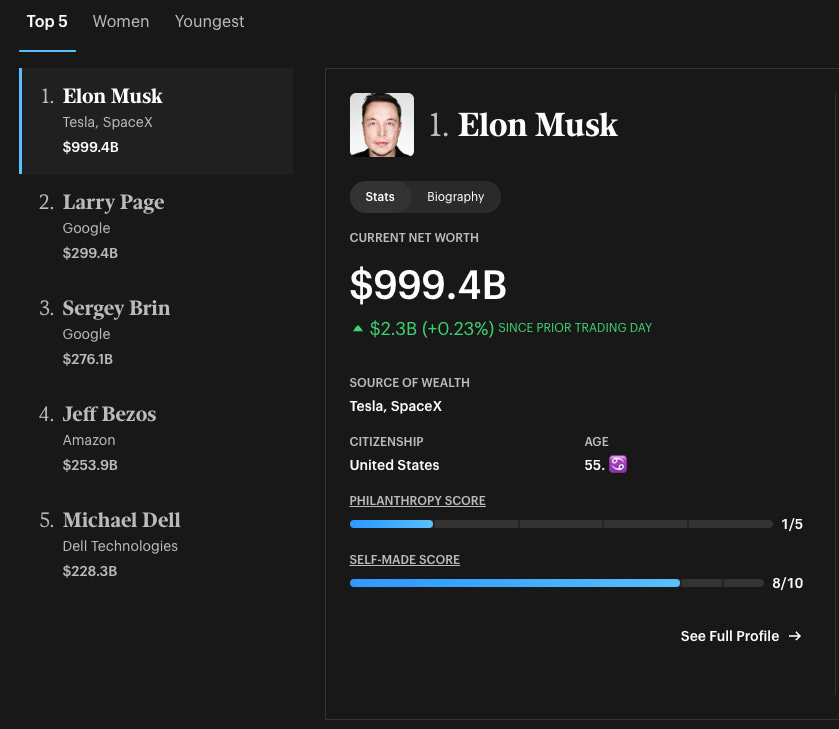Open the Self-Made Score explanation link
The width and height of the screenshot is (839, 729).
[x=405, y=559]
